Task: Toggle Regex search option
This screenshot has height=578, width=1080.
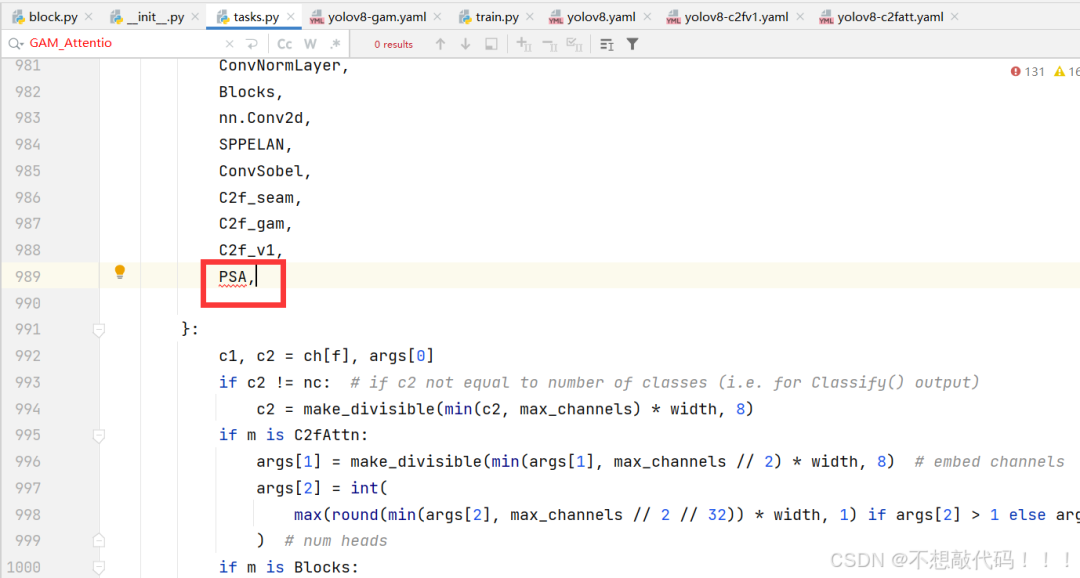Action: [x=335, y=44]
